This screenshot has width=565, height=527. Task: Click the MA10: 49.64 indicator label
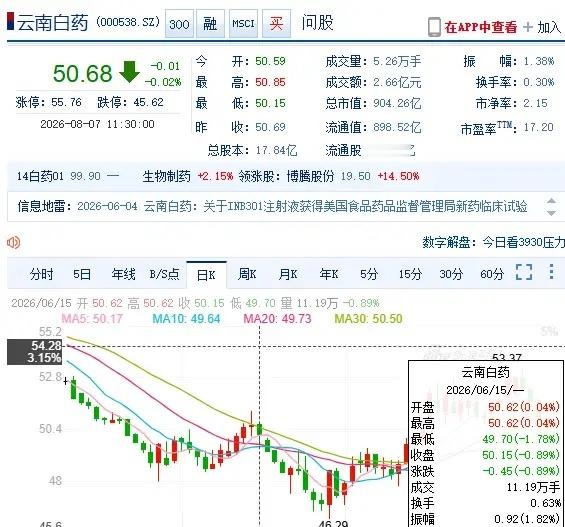pos(186,319)
